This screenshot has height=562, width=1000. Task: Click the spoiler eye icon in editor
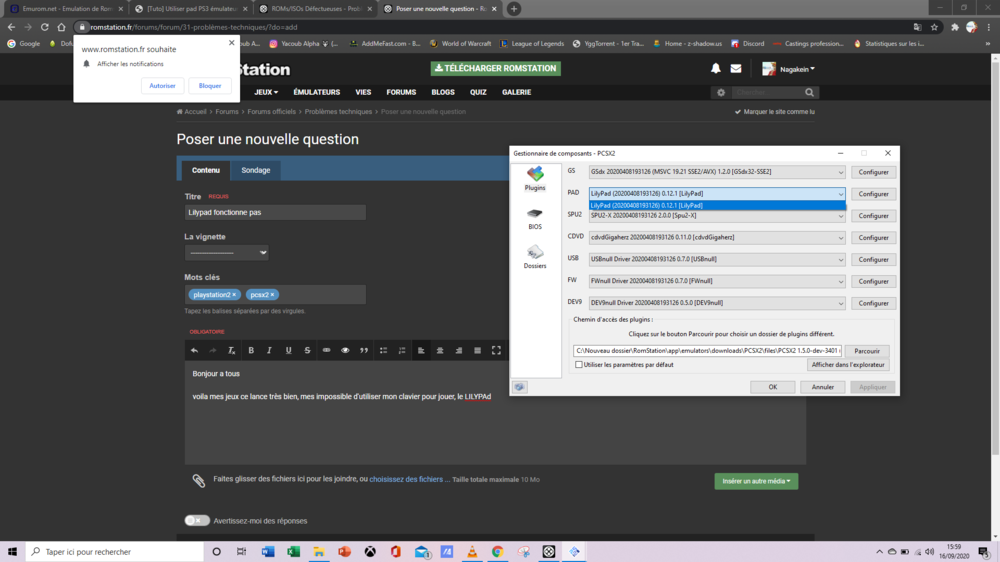tap(345, 350)
